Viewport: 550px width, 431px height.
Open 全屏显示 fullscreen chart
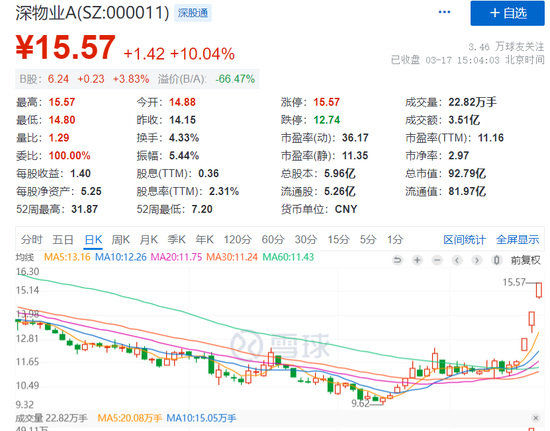(x=517, y=240)
